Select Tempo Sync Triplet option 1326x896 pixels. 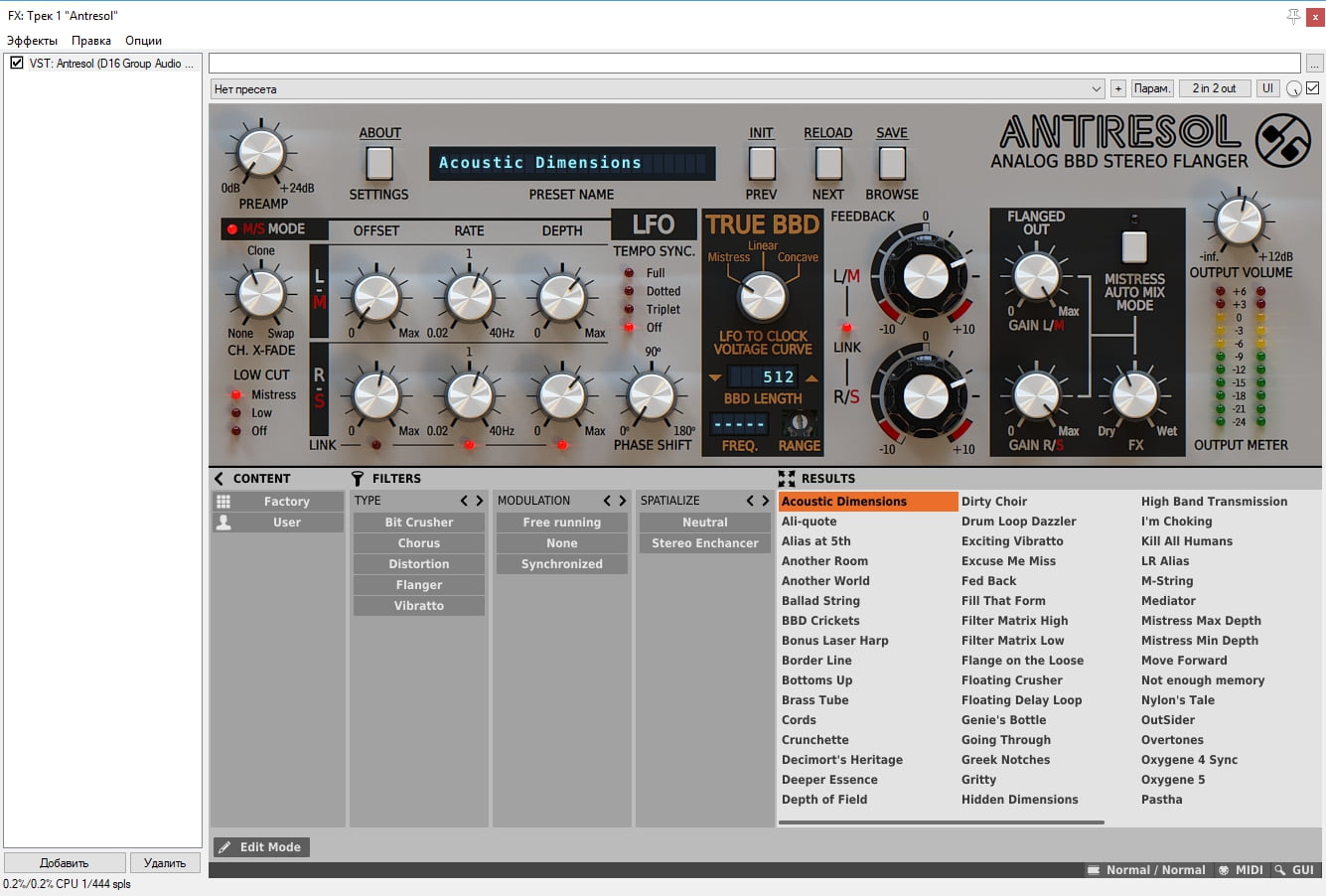pos(629,309)
